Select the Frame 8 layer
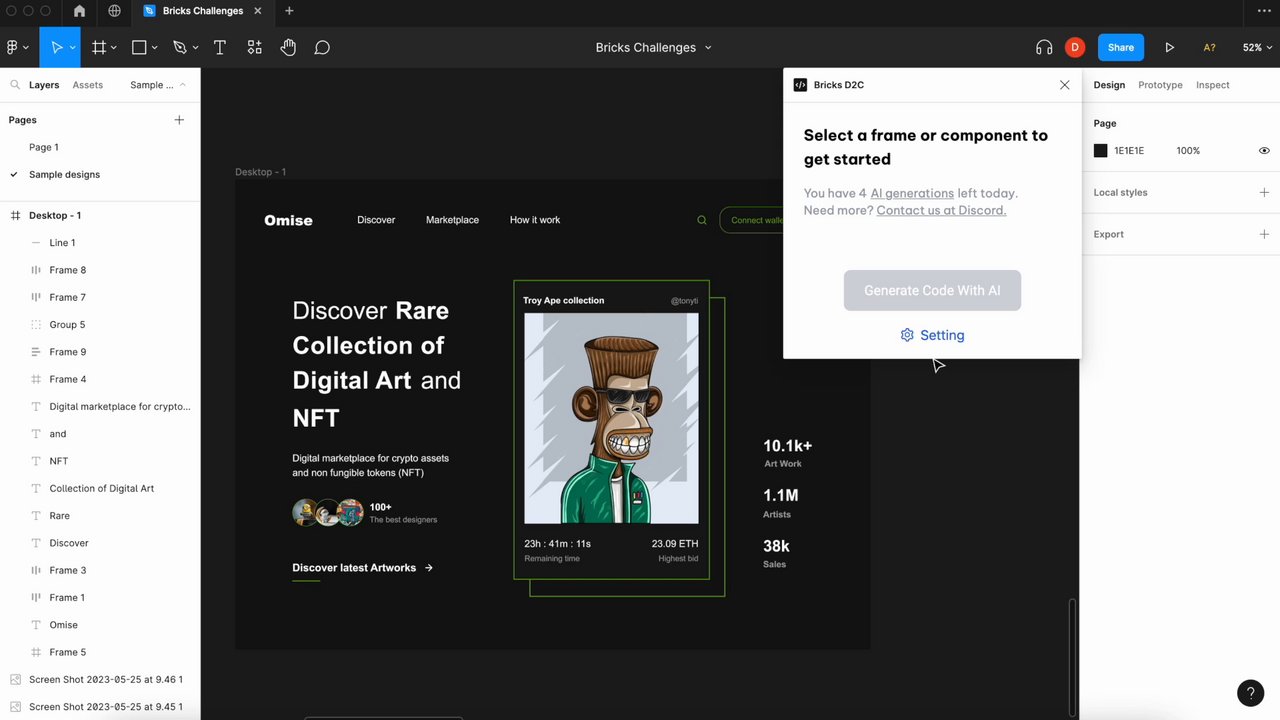Image resolution: width=1280 pixels, height=720 pixels. (68, 270)
